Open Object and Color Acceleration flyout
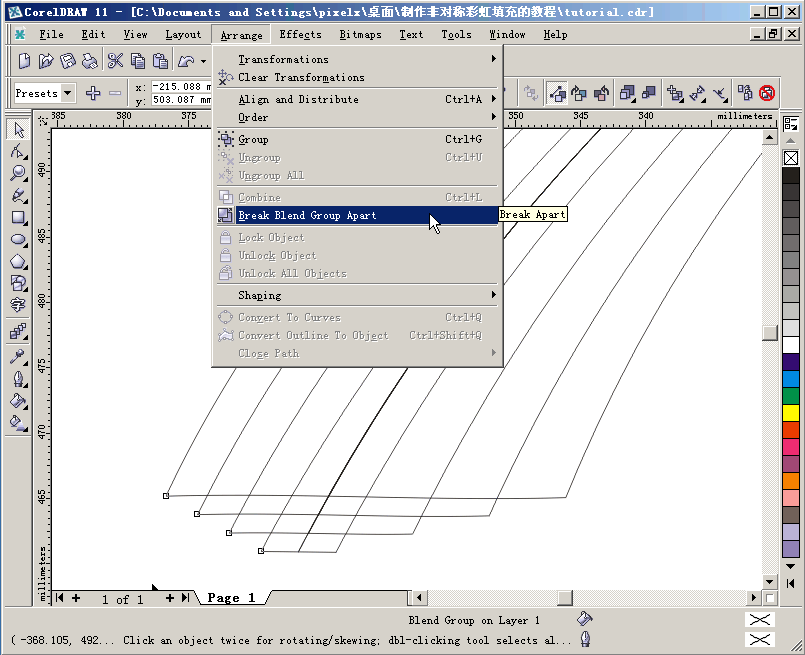This screenshot has height=655, width=805. tap(627, 93)
